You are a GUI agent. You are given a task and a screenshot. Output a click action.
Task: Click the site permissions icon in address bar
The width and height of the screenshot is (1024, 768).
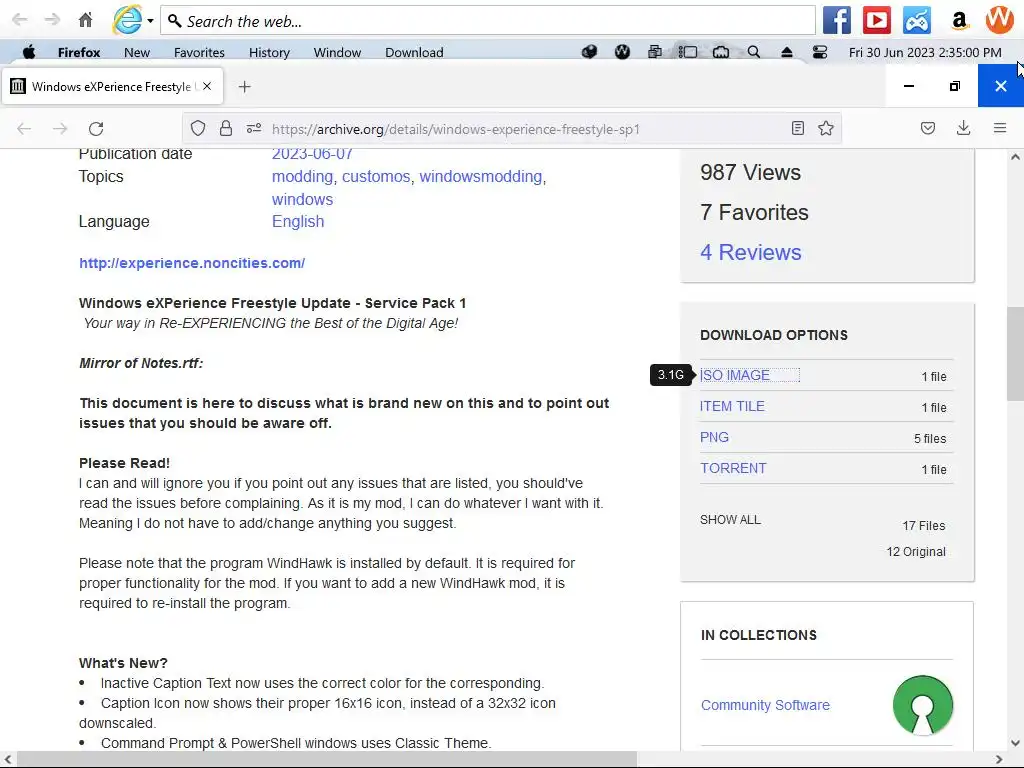(x=254, y=129)
